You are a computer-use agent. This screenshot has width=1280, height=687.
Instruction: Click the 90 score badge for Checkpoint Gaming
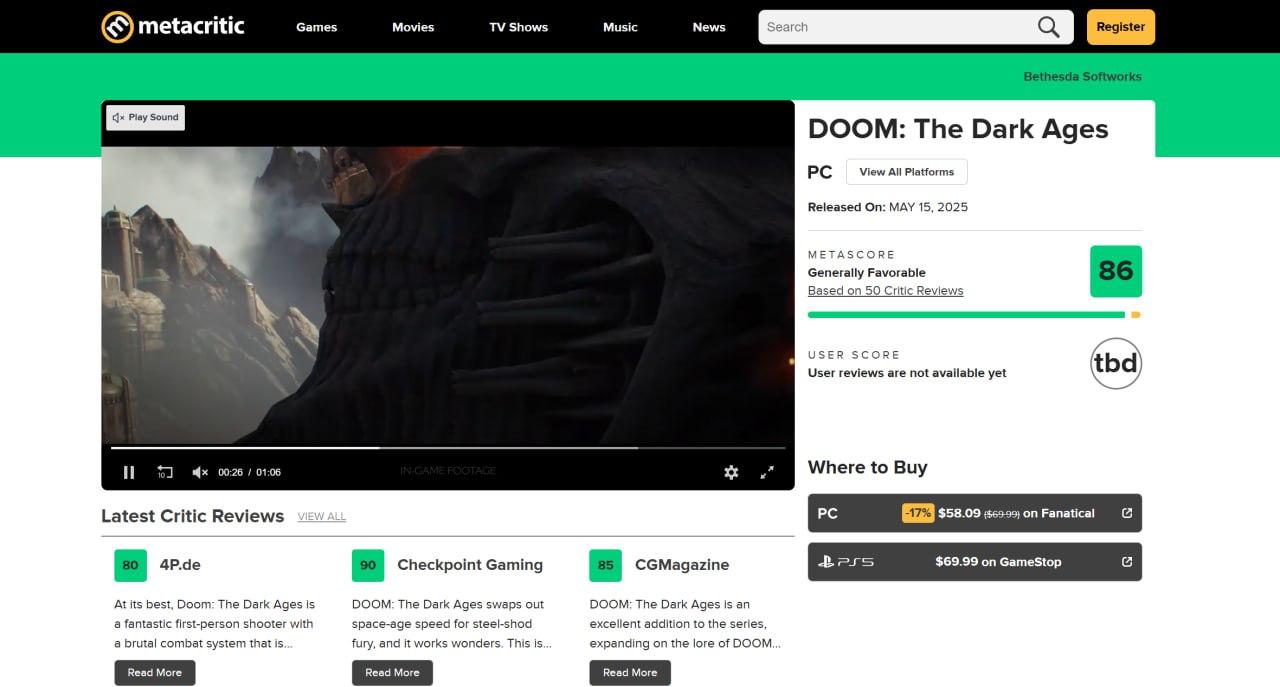click(368, 565)
